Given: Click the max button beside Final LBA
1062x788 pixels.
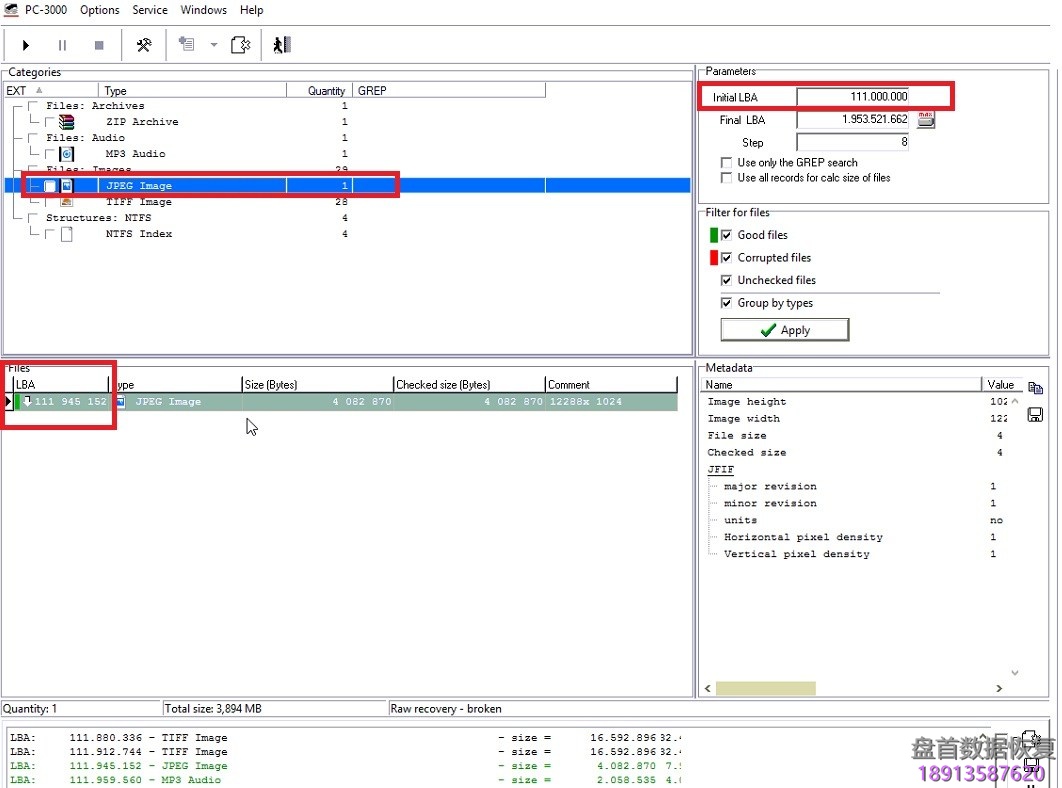Looking at the screenshot, I should (926, 120).
